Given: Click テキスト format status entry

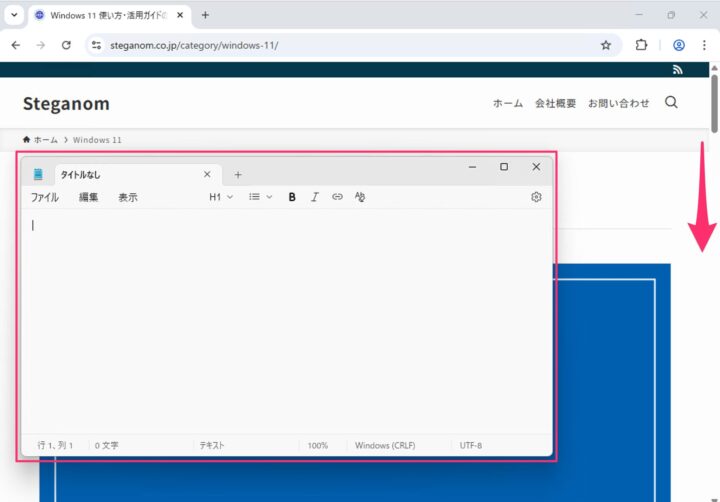Looking at the screenshot, I should coord(212,445).
